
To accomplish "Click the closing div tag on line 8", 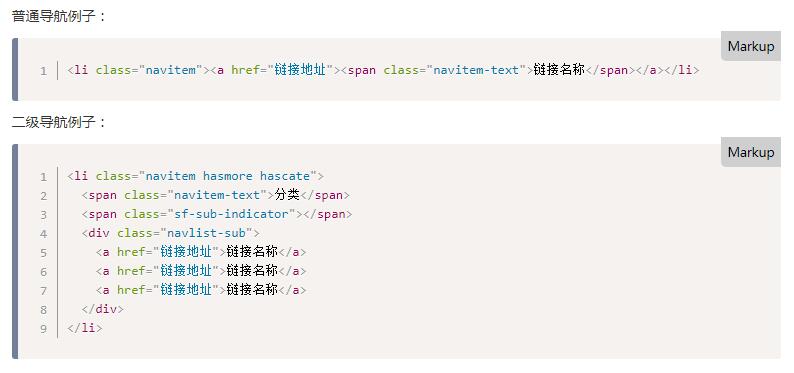I will coord(102,309).
